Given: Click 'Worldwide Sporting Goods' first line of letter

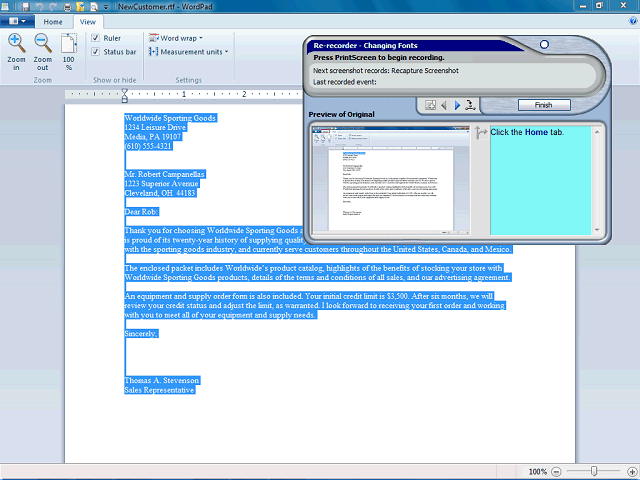Looking at the screenshot, I should click(x=170, y=118).
